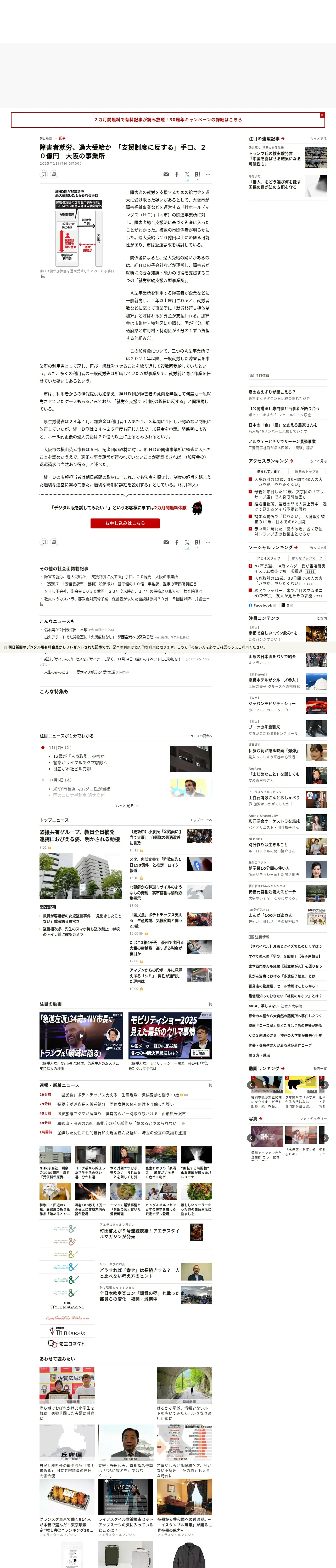Viewport: 336px width, 1568px height.
Task: Click the 写真 section red arrow
Action: [260, 1118]
